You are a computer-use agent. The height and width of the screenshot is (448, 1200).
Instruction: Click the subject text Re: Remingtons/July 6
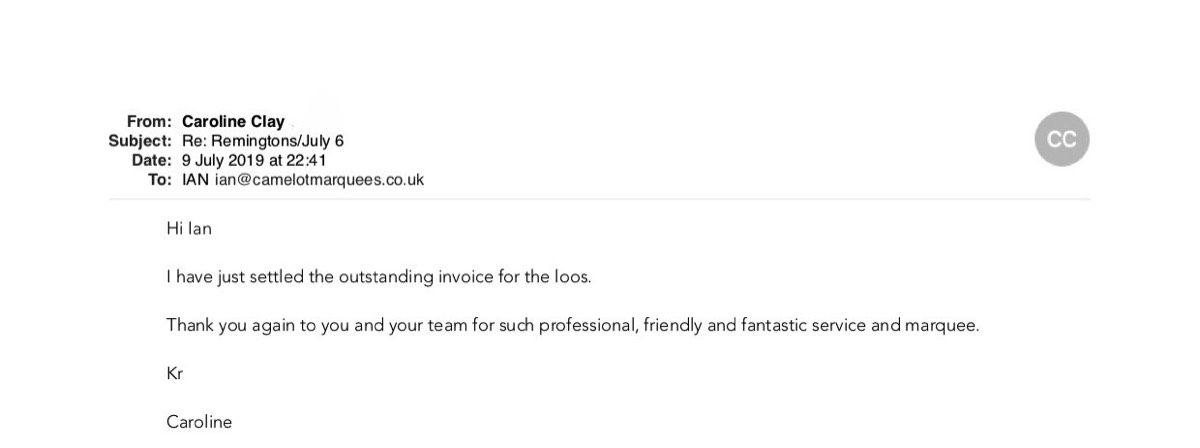click(263, 141)
